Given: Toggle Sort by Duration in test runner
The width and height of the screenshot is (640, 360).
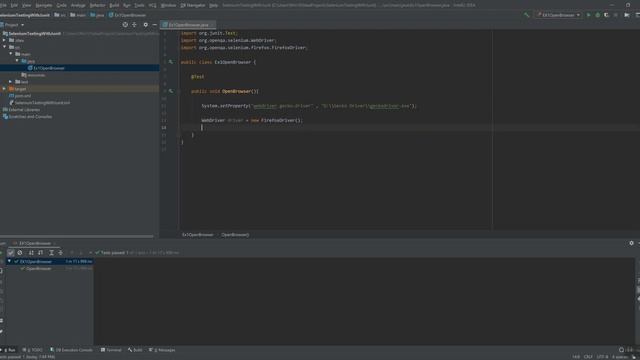Looking at the screenshot, I should [x=40, y=253].
